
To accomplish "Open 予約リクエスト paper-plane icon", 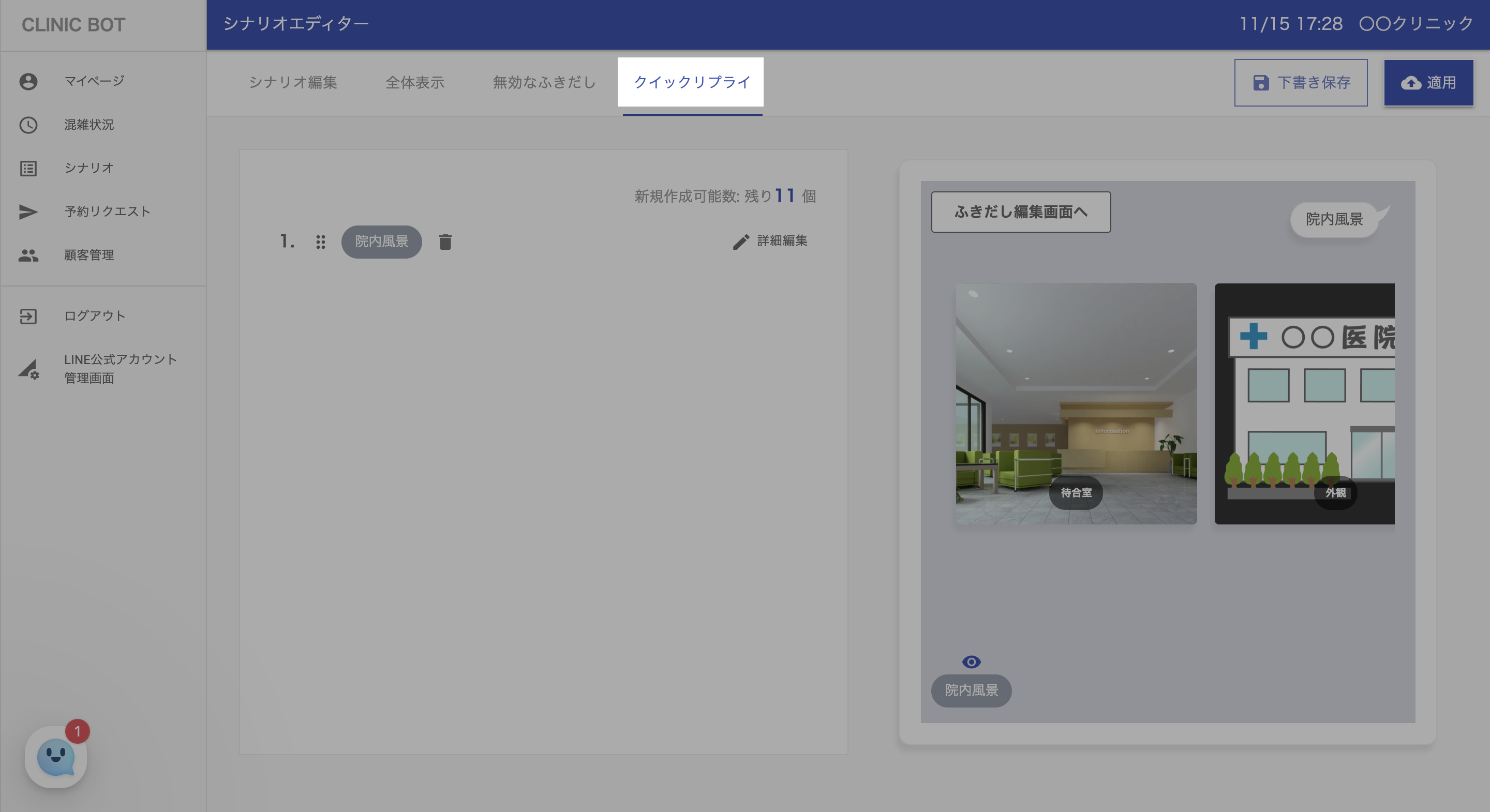I will (x=28, y=212).
